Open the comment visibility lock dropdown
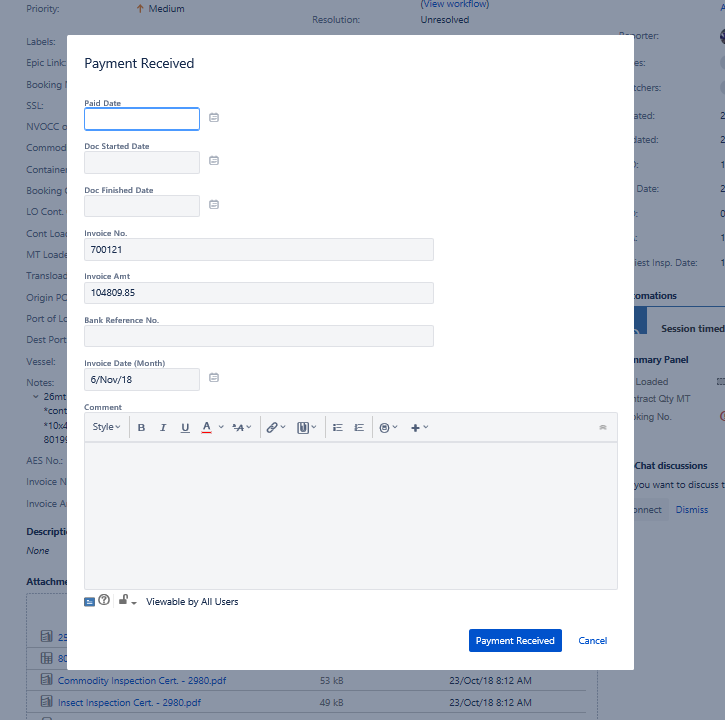 coord(127,601)
